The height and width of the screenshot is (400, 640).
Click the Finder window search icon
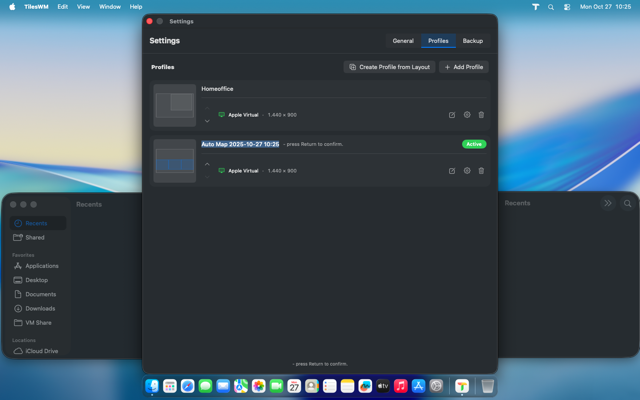(627, 203)
